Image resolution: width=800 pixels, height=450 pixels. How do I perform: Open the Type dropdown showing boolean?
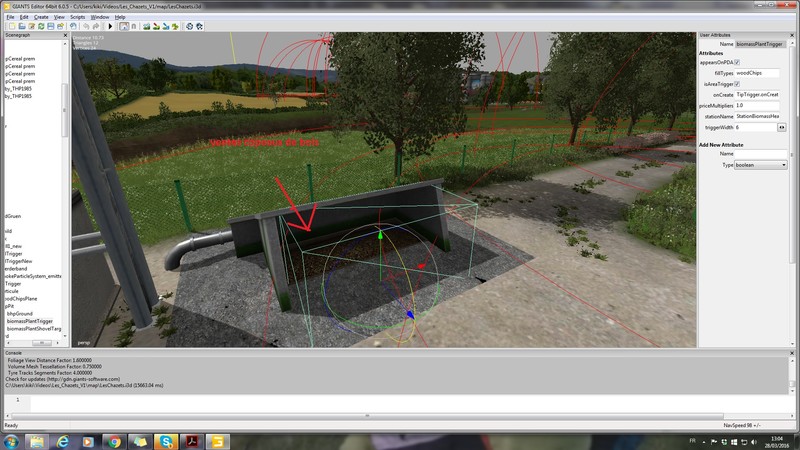click(761, 164)
